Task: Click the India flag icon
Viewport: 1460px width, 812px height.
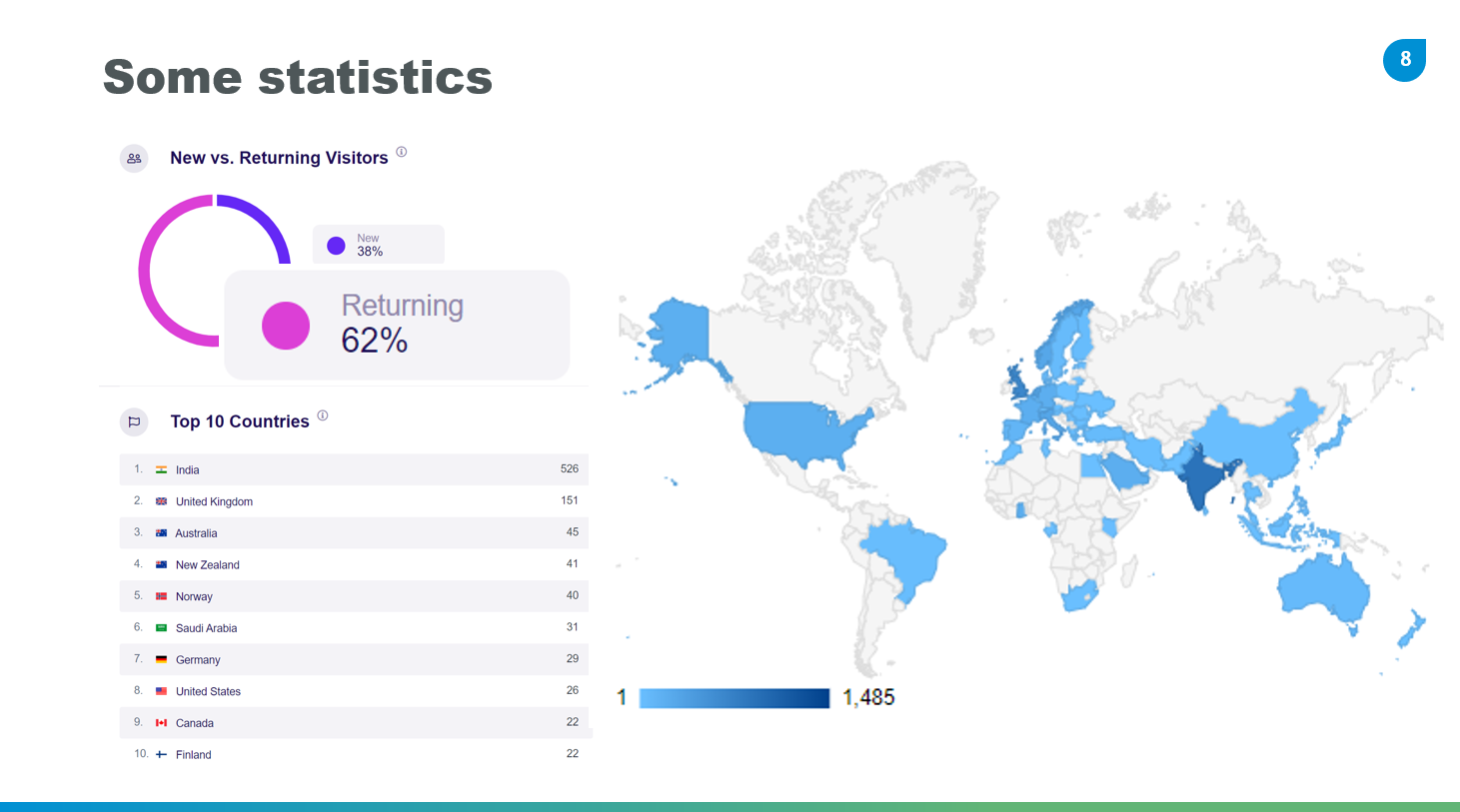Action: point(161,469)
